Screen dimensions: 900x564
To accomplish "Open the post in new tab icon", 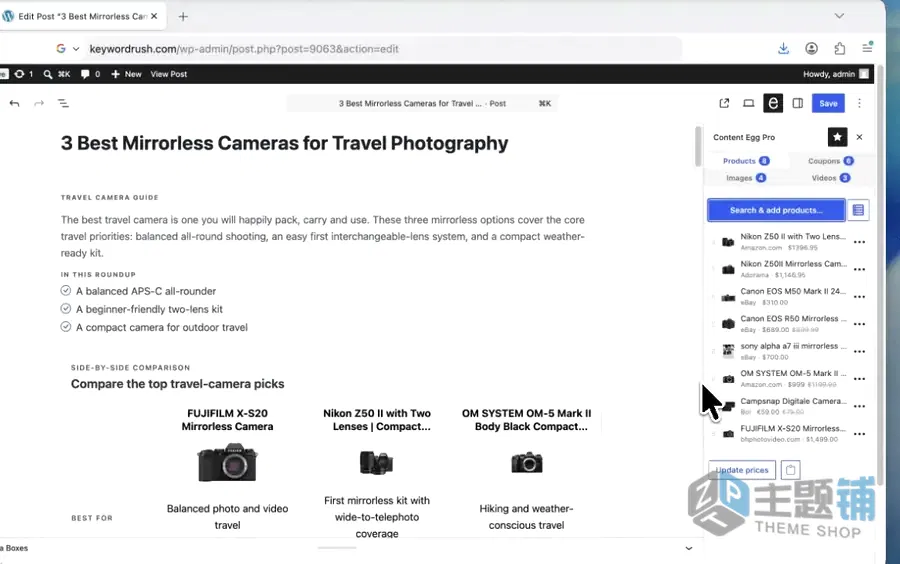I will [x=724, y=103].
